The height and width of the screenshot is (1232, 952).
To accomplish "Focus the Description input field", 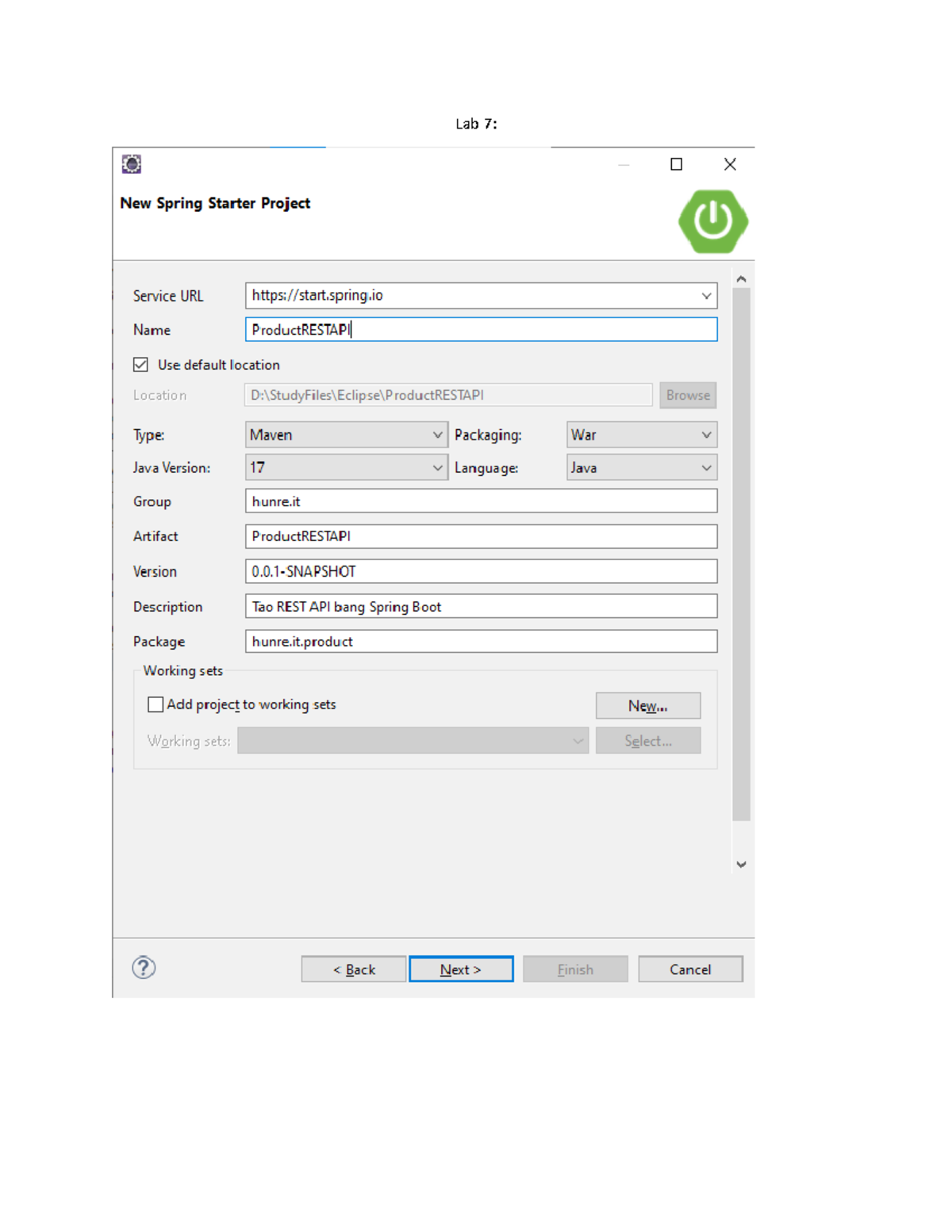I will (481, 607).
